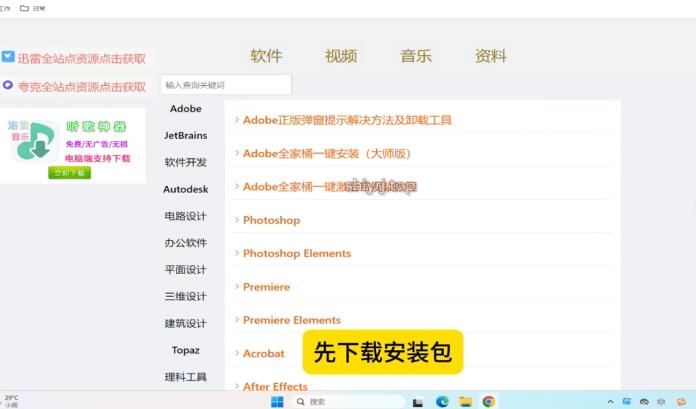The width and height of the screenshot is (696, 409).
Task: Open the 迅雷全站点资源点击获取 link
Action: tap(82, 59)
